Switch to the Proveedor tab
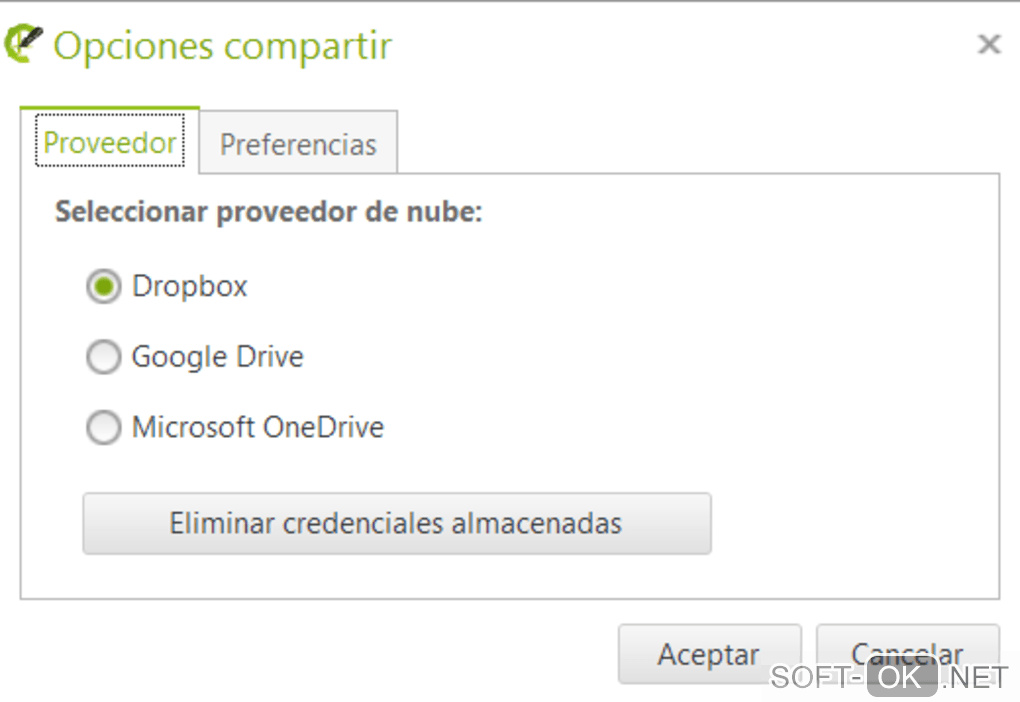1020x702 pixels. click(x=110, y=143)
